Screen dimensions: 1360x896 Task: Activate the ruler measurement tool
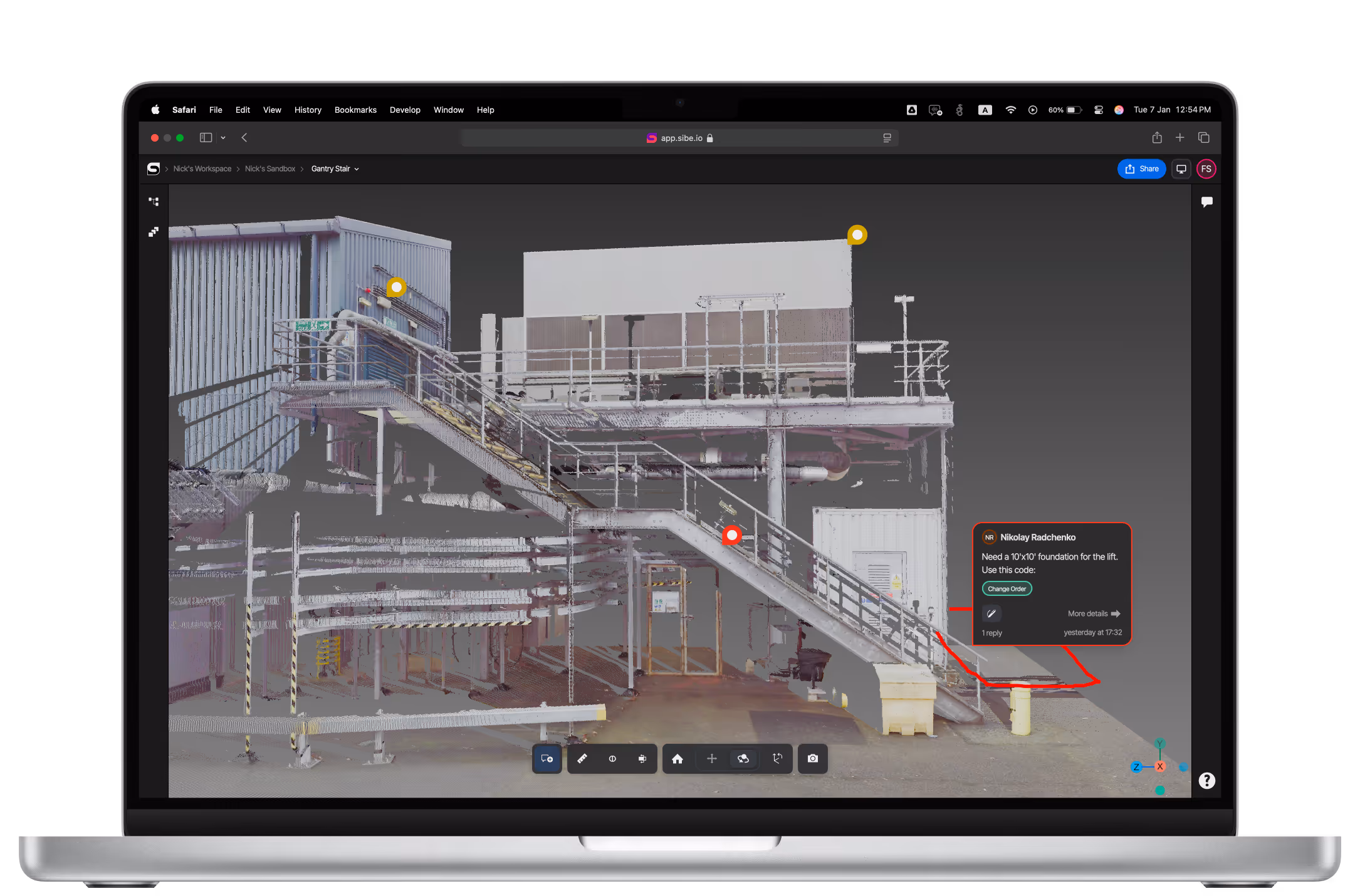(582, 759)
